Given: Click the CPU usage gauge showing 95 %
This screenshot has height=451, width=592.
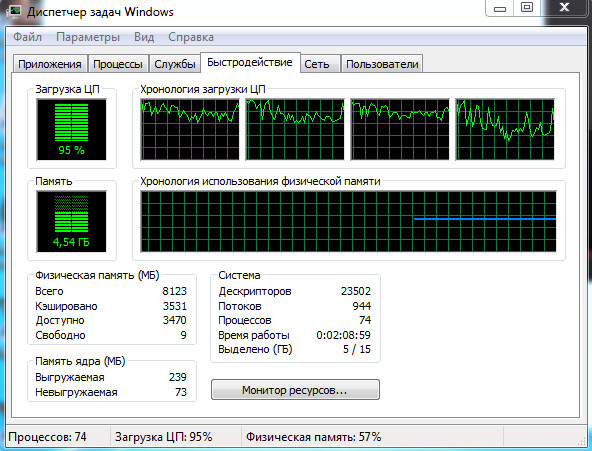Looking at the screenshot, I should coord(71,129).
